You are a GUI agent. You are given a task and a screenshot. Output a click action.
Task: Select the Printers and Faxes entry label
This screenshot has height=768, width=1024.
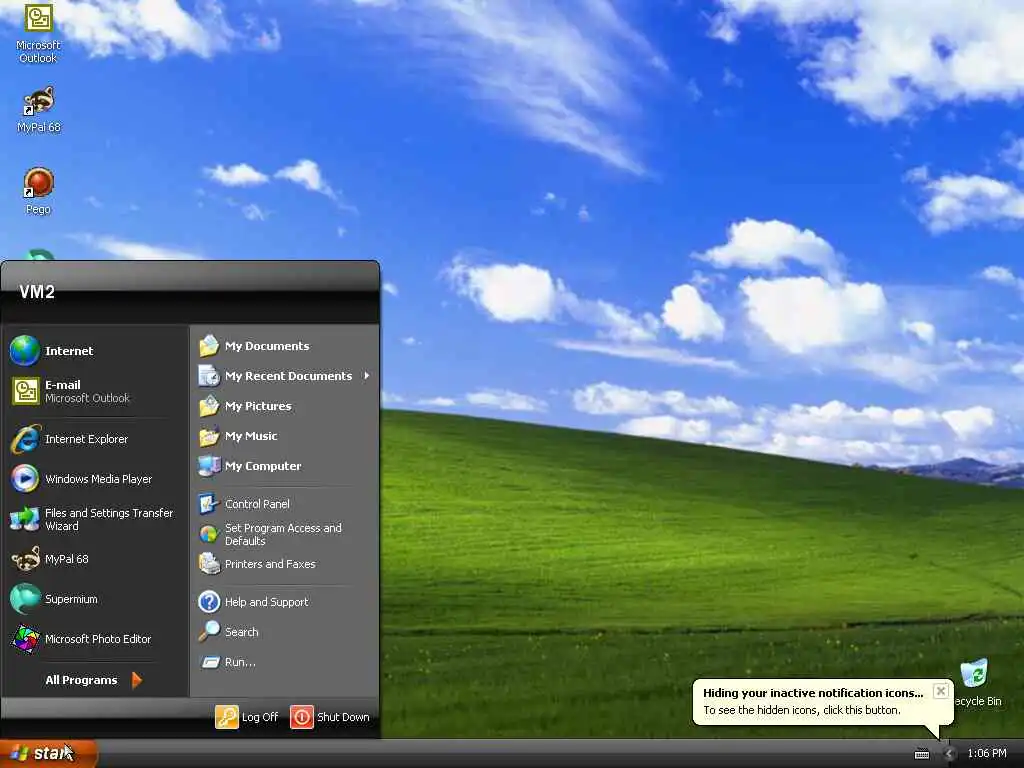tap(270, 564)
